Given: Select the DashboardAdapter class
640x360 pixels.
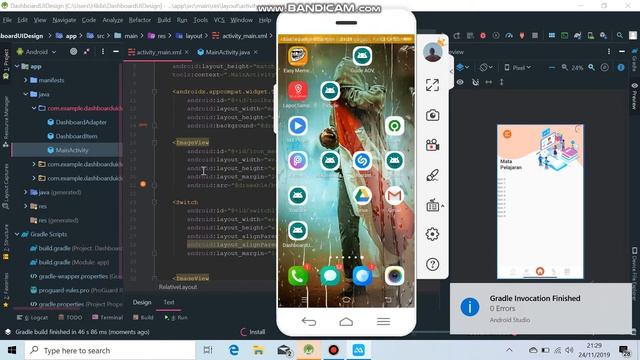Looking at the screenshot, I should (x=81, y=122).
